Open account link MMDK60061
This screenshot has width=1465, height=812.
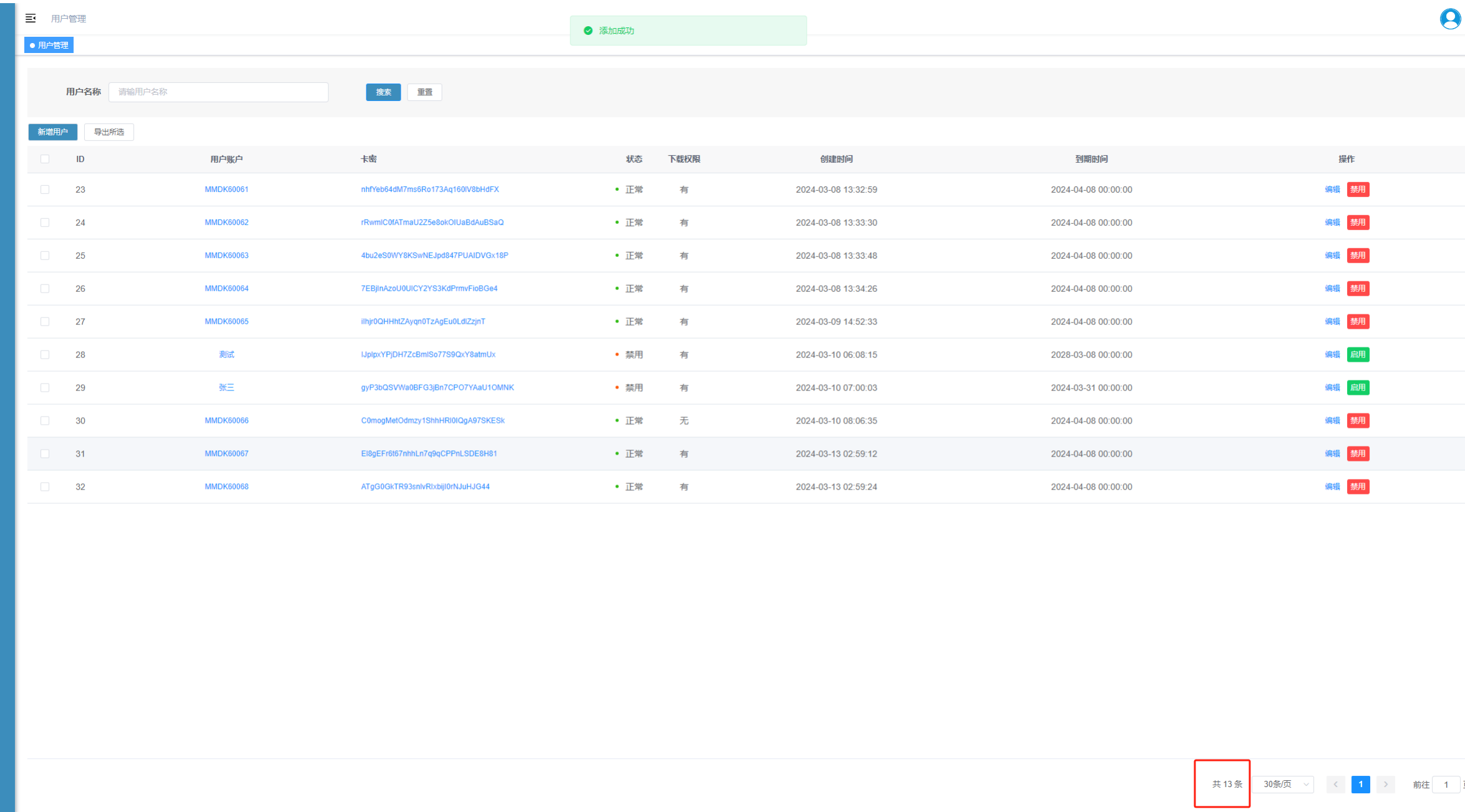pos(226,190)
